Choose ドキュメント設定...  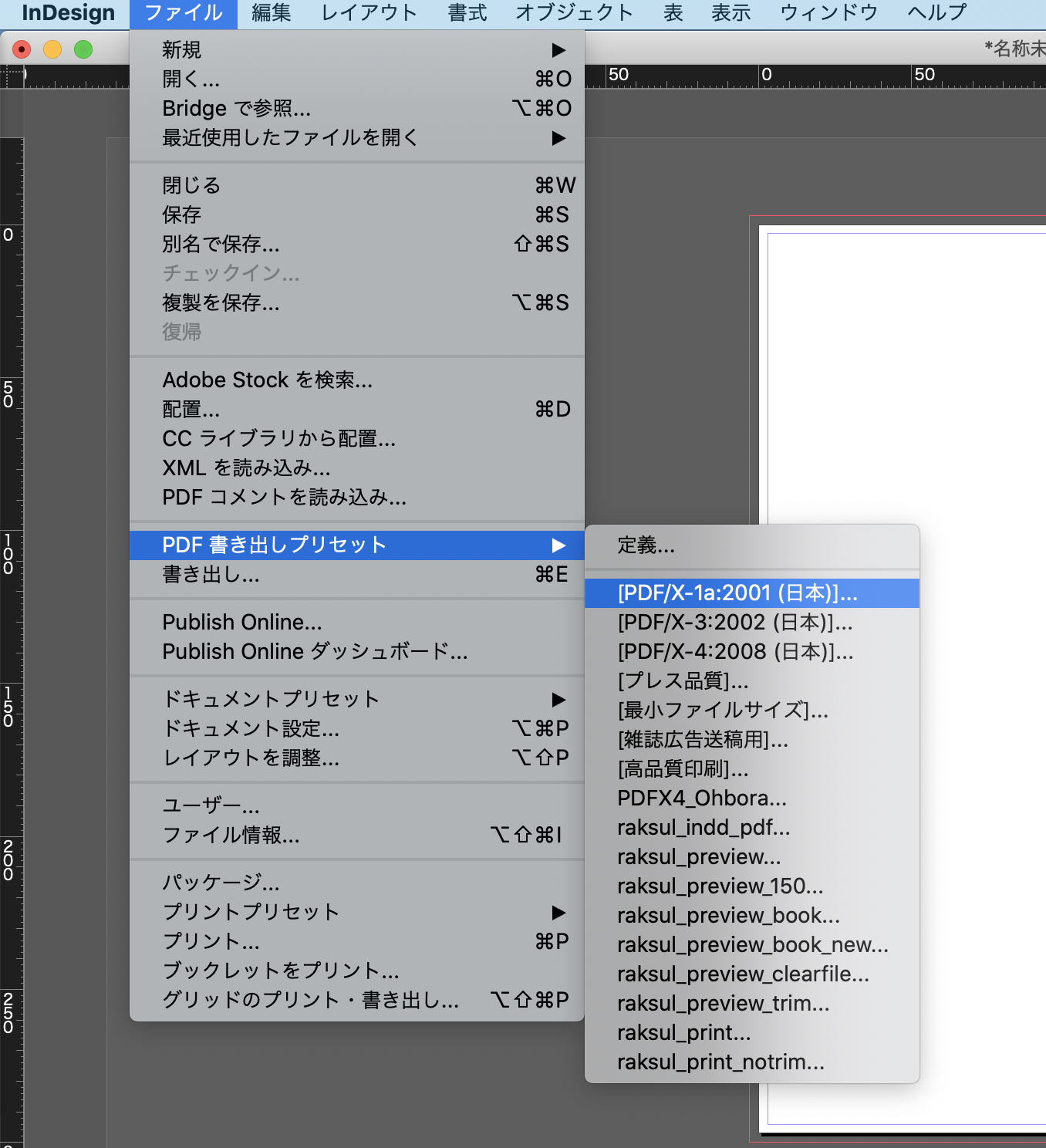[357, 729]
